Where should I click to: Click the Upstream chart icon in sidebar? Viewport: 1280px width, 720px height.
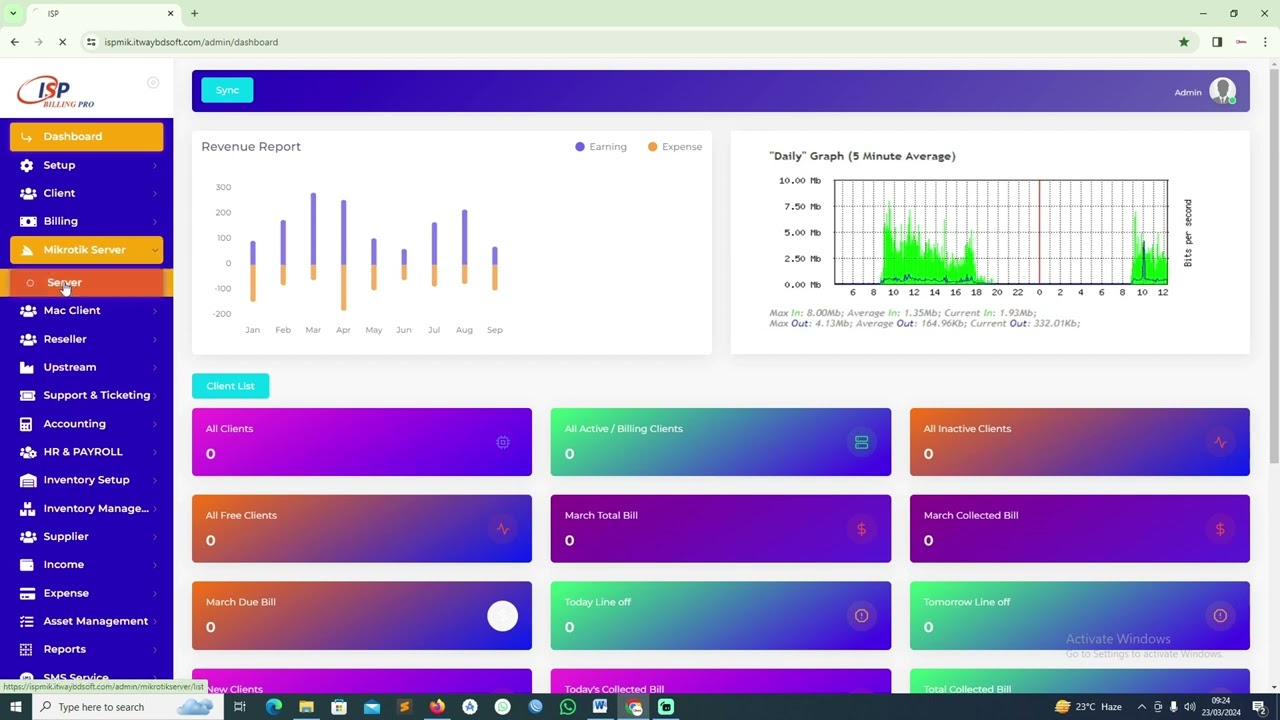pyautogui.click(x=27, y=367)
